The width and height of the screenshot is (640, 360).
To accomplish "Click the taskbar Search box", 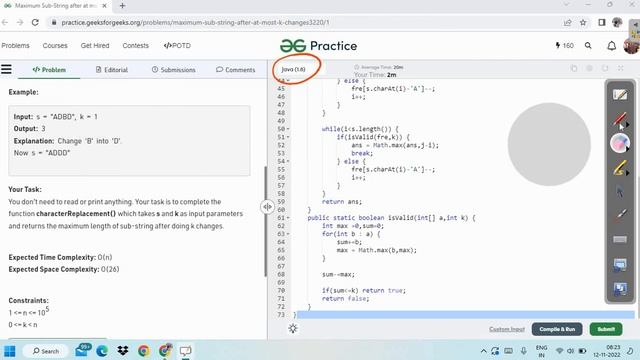I will pos(46,351).
